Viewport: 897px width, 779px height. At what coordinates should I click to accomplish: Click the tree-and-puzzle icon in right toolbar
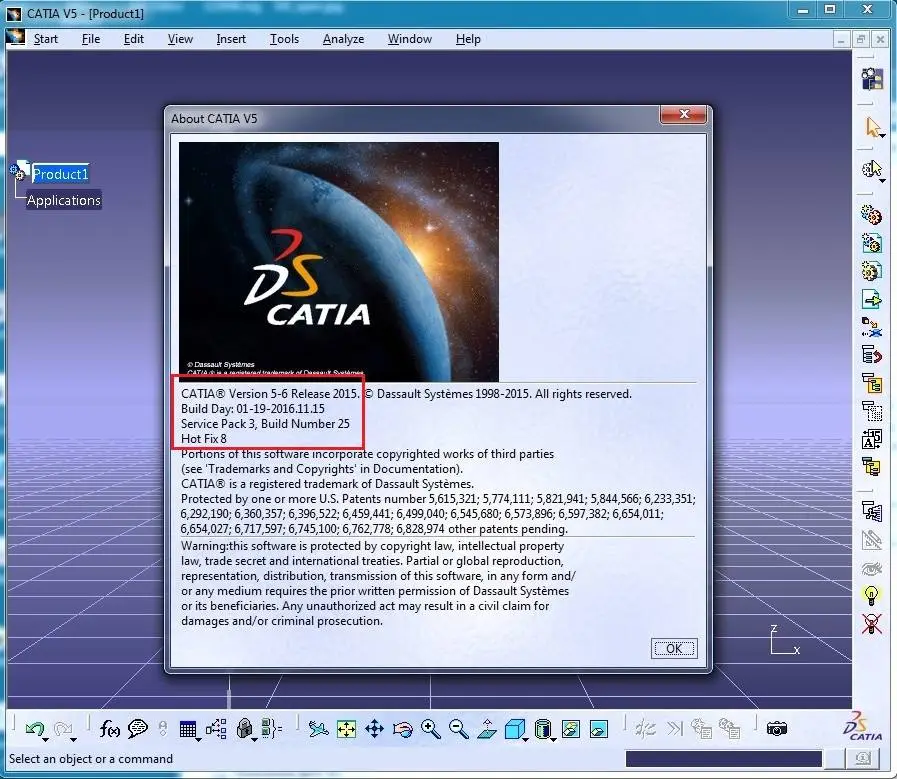pyautogui.click(x=871, y=511)
